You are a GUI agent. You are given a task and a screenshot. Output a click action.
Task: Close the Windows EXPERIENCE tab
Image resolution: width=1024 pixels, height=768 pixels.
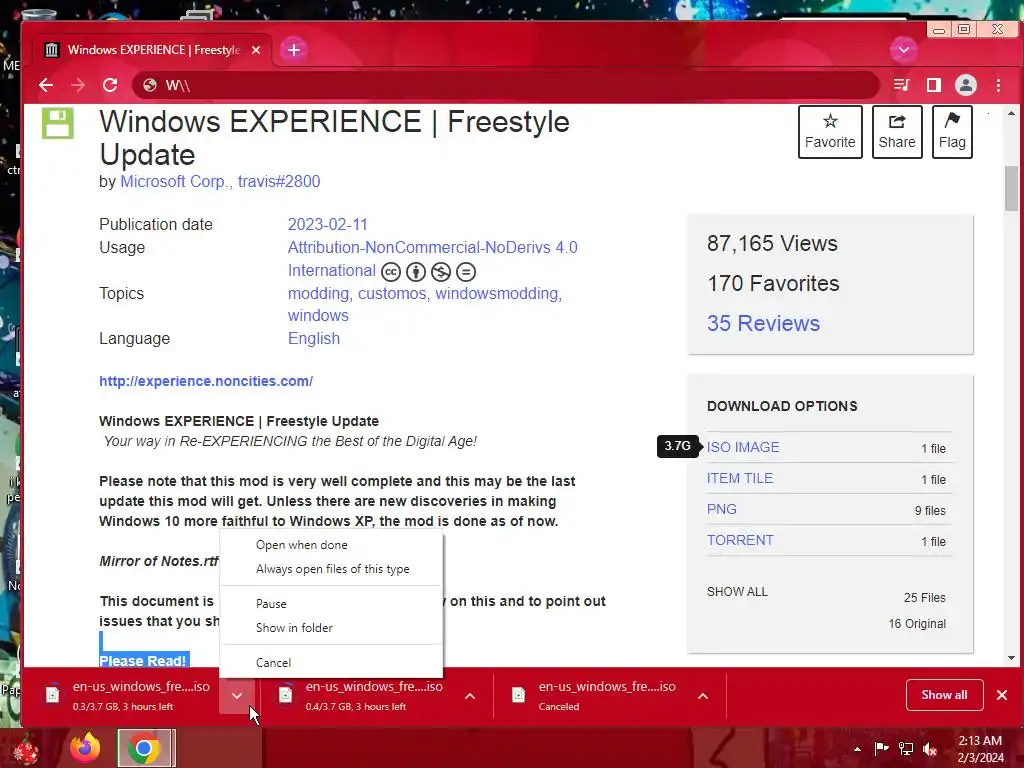pos(256,50)
